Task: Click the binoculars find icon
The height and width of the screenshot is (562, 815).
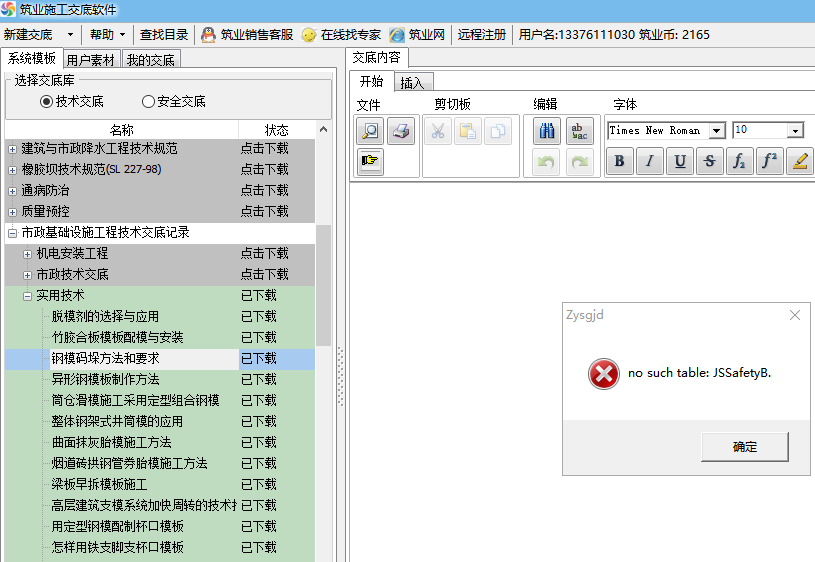Action: (x=546, y=131)
